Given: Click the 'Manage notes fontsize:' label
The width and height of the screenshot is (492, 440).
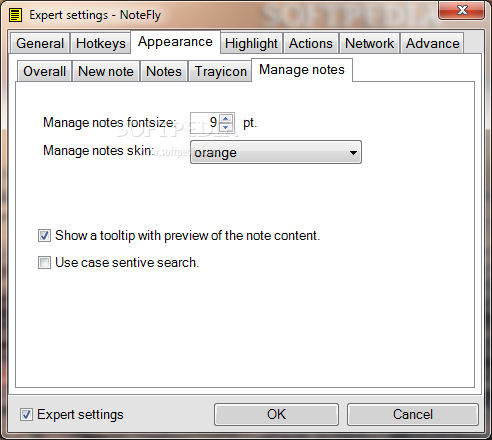Looking at the screenshot, I should 109,123.
